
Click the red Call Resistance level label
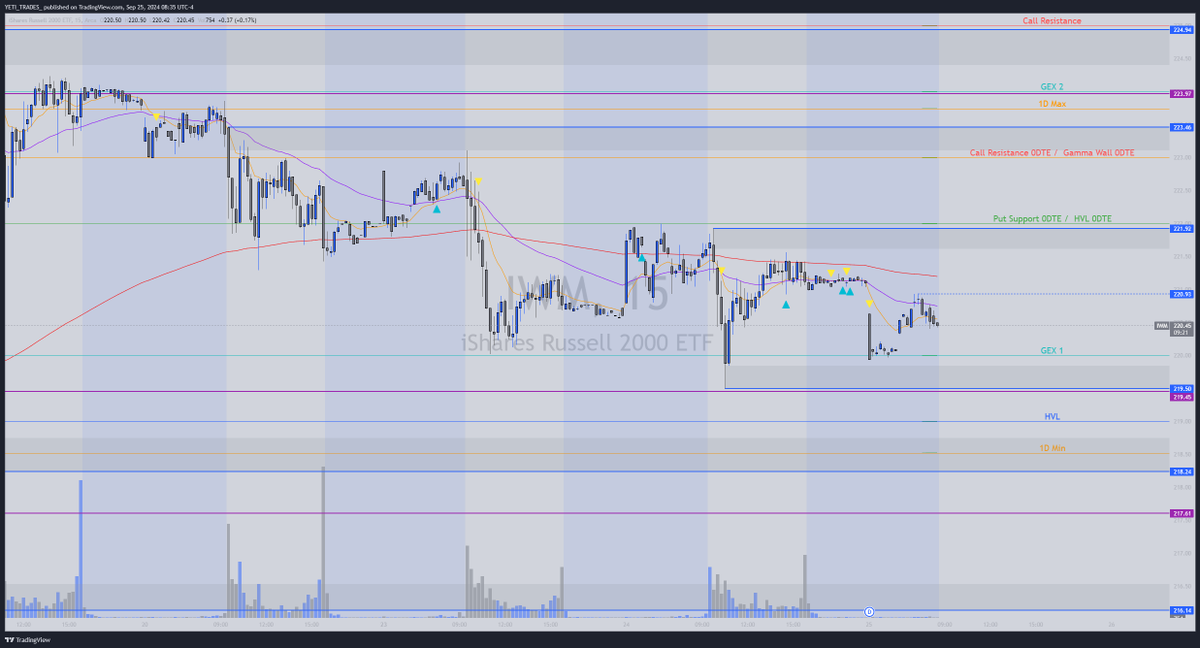1051,20
